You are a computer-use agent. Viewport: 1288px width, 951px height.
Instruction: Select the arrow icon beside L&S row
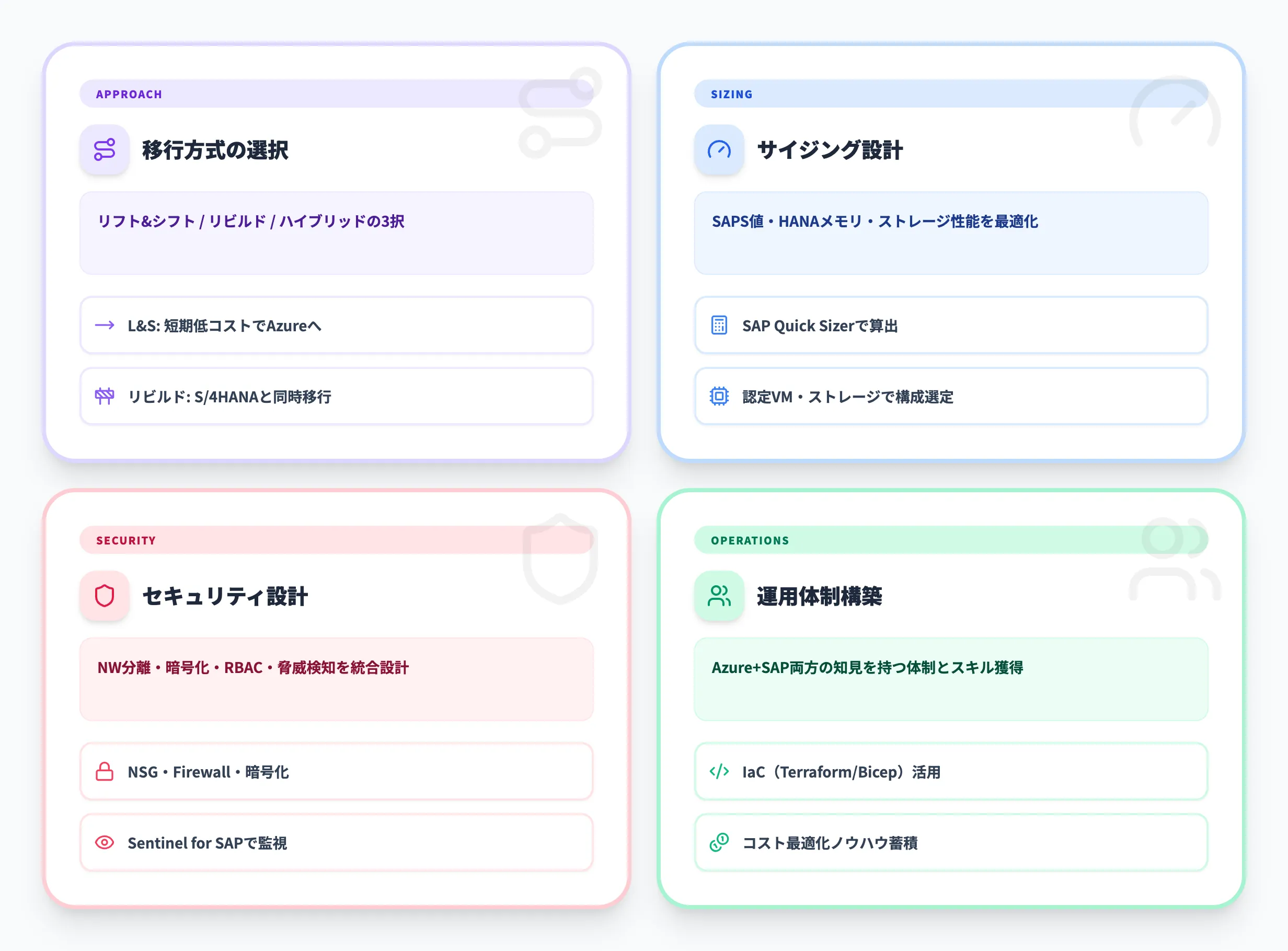pyautogui.click(x=105, y=326)
